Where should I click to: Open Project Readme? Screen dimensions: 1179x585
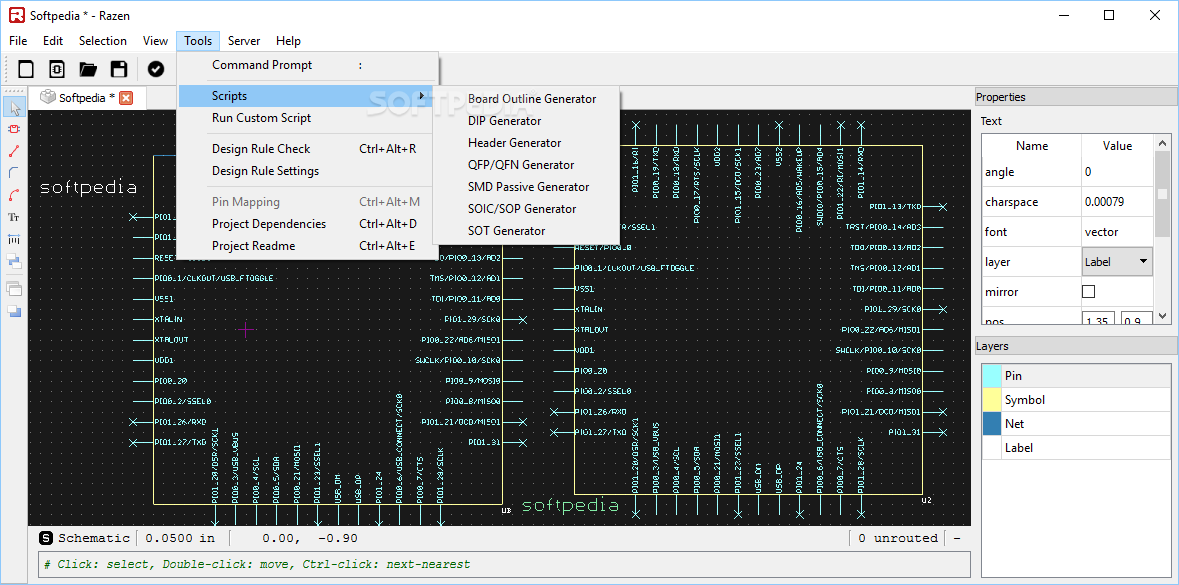pos(308,246)
